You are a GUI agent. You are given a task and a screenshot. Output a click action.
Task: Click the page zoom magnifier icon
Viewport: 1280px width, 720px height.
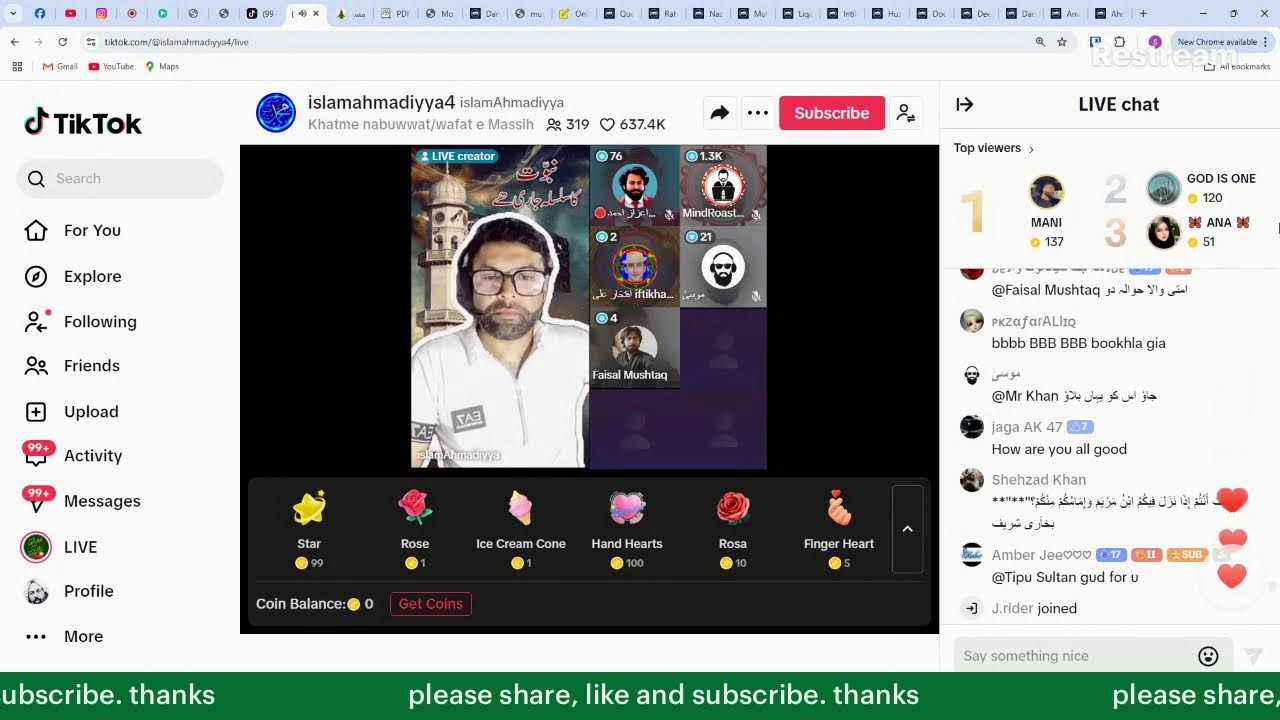tap(1040, 42)
